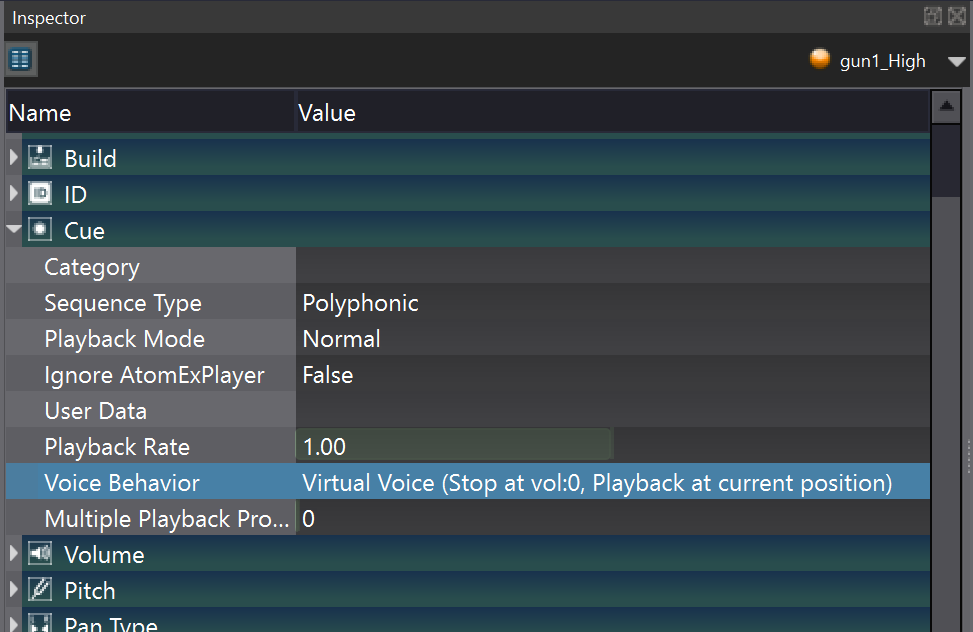Expand the Build section
The image size is (973, 632).
click(14, 158)
